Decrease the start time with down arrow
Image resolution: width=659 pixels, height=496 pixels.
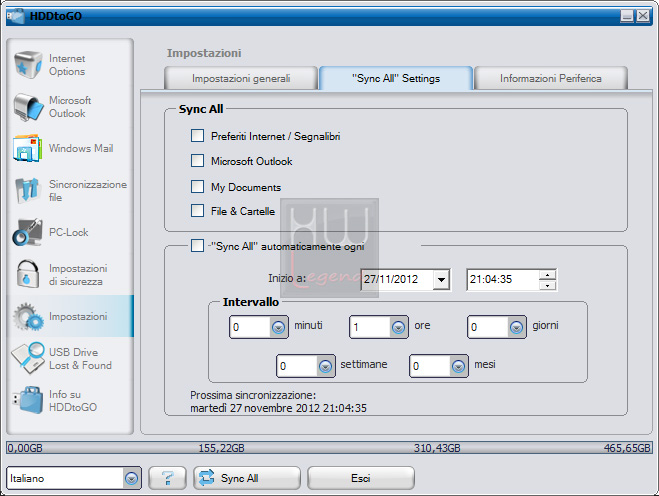click(x=547, y=285)
